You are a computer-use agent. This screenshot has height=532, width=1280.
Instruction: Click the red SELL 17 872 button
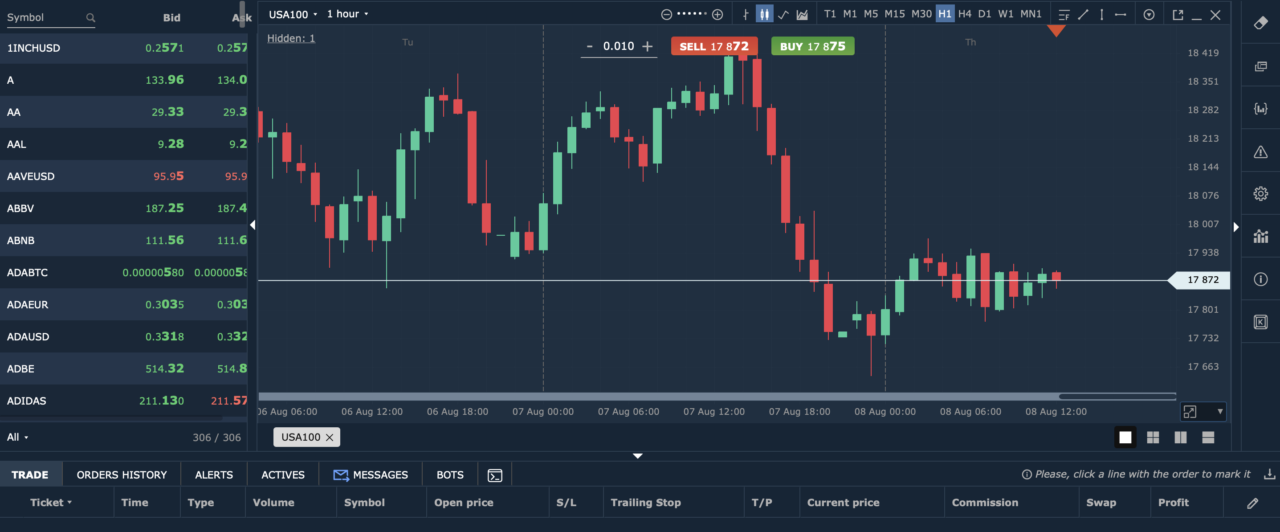[714, 46]
